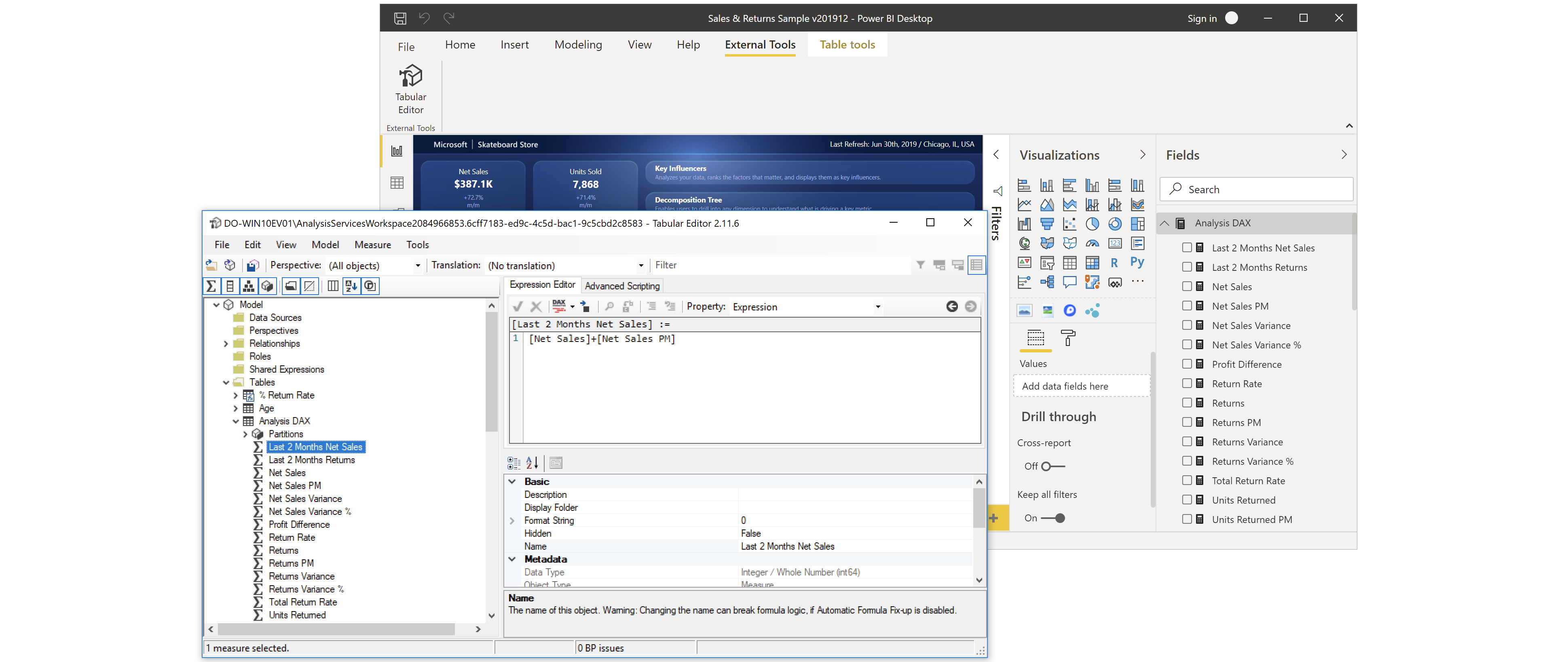Open the Perspective dropdown
This screenshot has height=662, width=1568.
coord(417,265)
